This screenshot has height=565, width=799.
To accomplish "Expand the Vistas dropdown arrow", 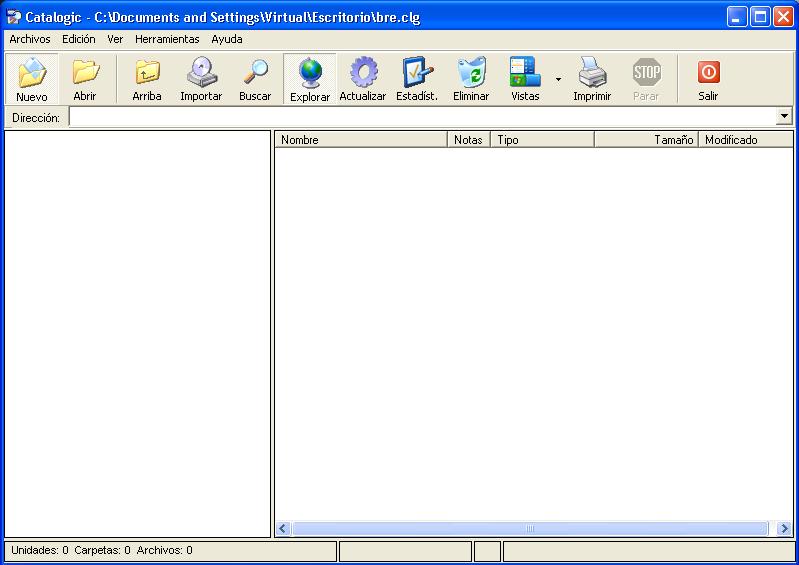I will coord(558,79).
